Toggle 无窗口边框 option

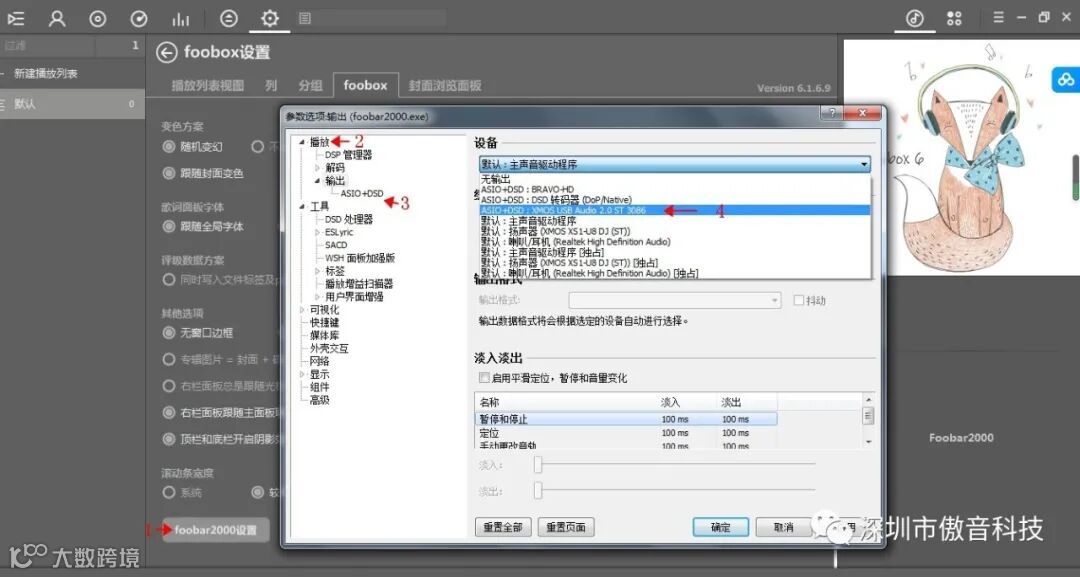(168, 333)
